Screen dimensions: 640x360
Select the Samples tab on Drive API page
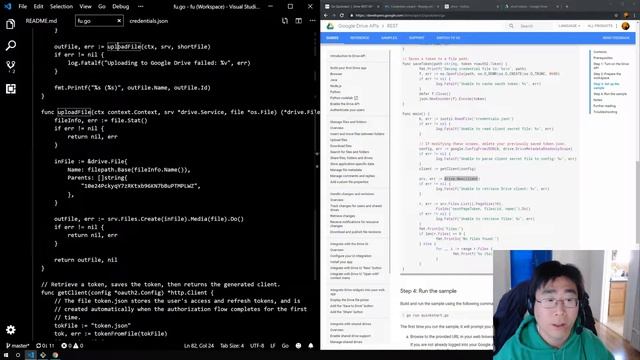pyautogui.click(x=389, y=38)
